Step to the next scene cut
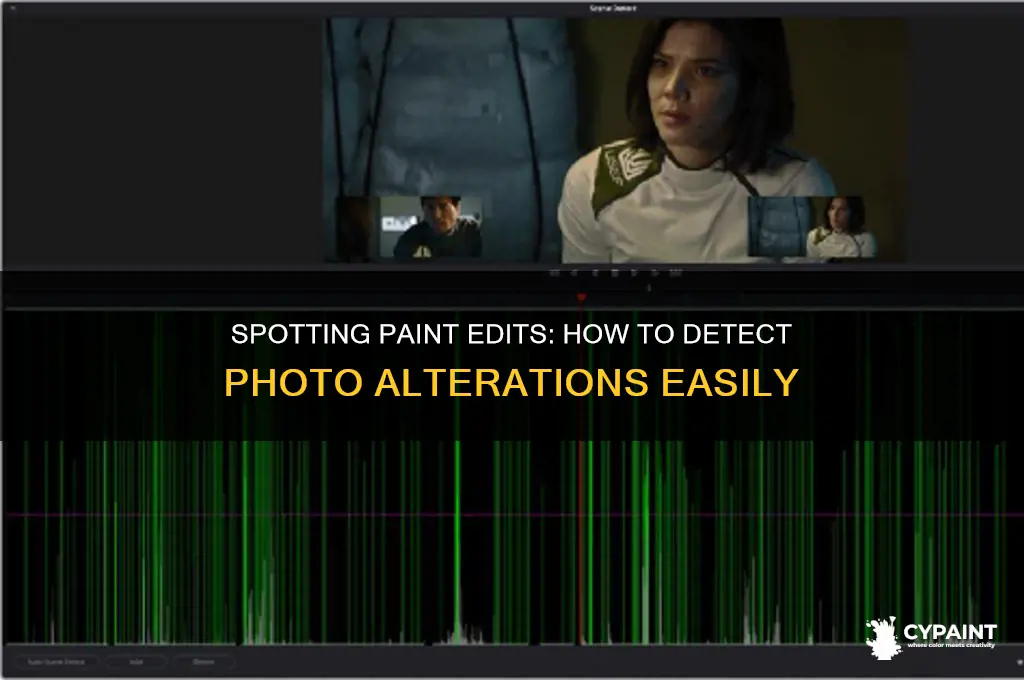The width and height of the screenshot is (1024, 680). coord(655,273)
